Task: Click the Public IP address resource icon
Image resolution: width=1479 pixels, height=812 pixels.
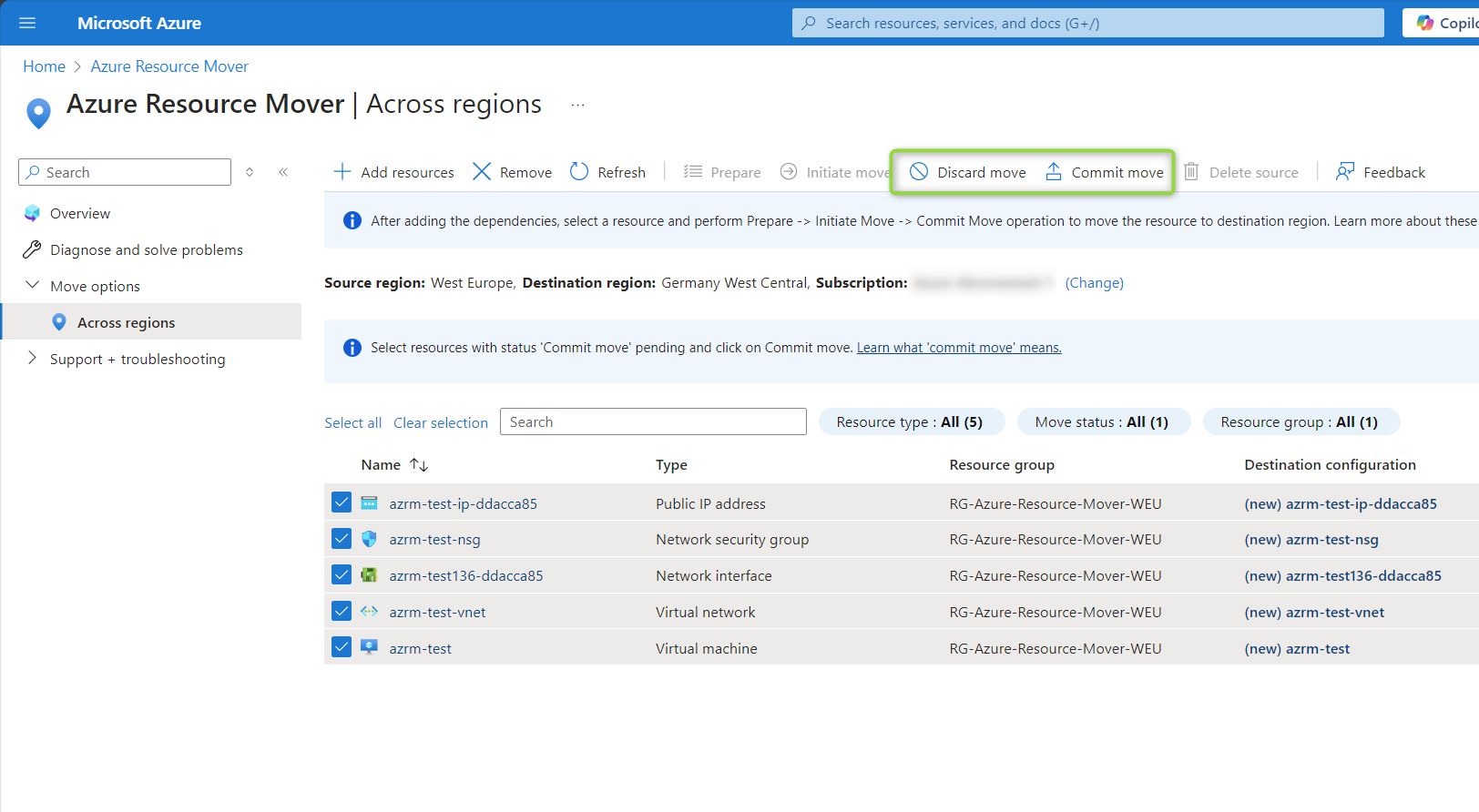Action: [369, 502]
